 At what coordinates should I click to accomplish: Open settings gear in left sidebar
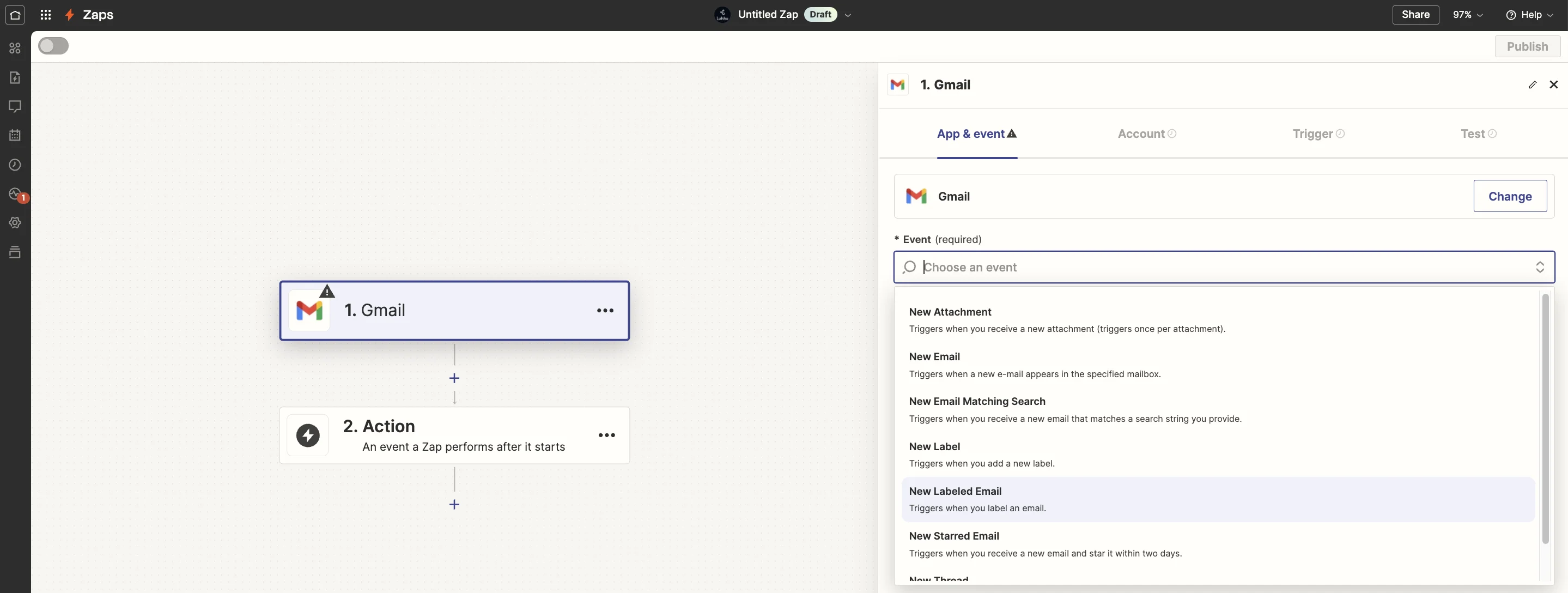[15, 223]
